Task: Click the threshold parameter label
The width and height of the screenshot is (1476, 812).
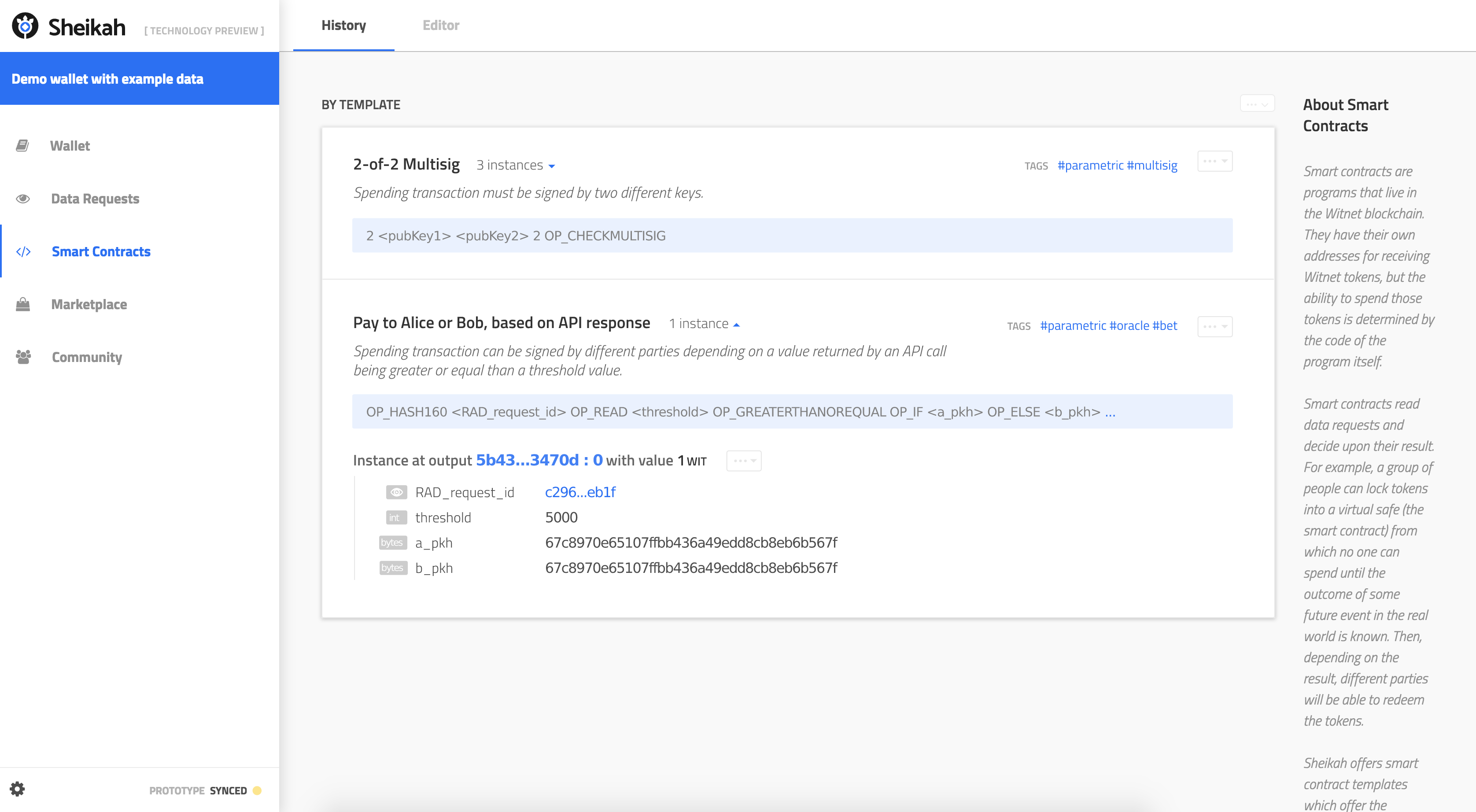Action: coord(443,517)
